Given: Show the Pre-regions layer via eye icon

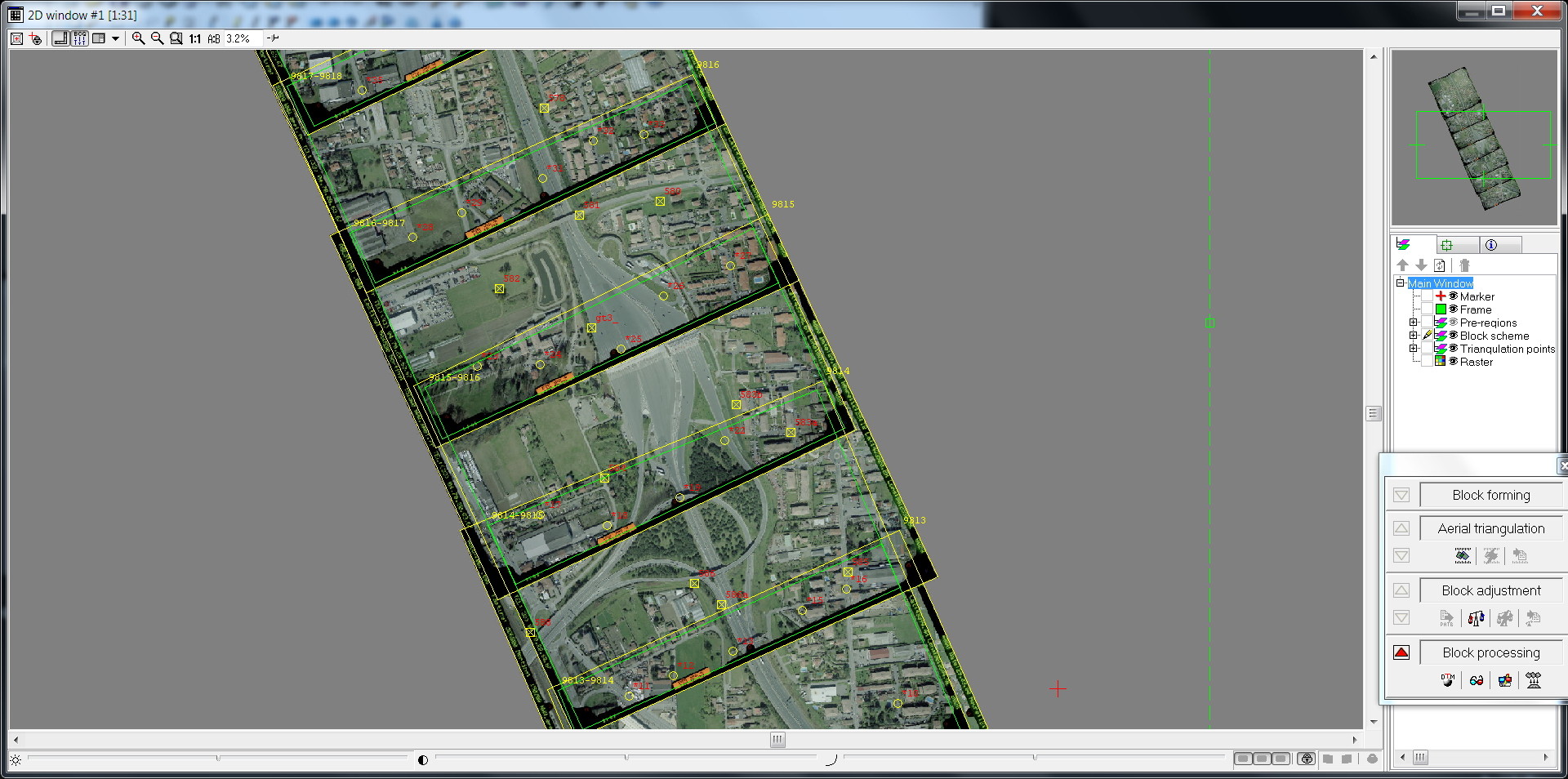Looking at the screenshot, I should pyautogui.click(x=1453, y=323).
